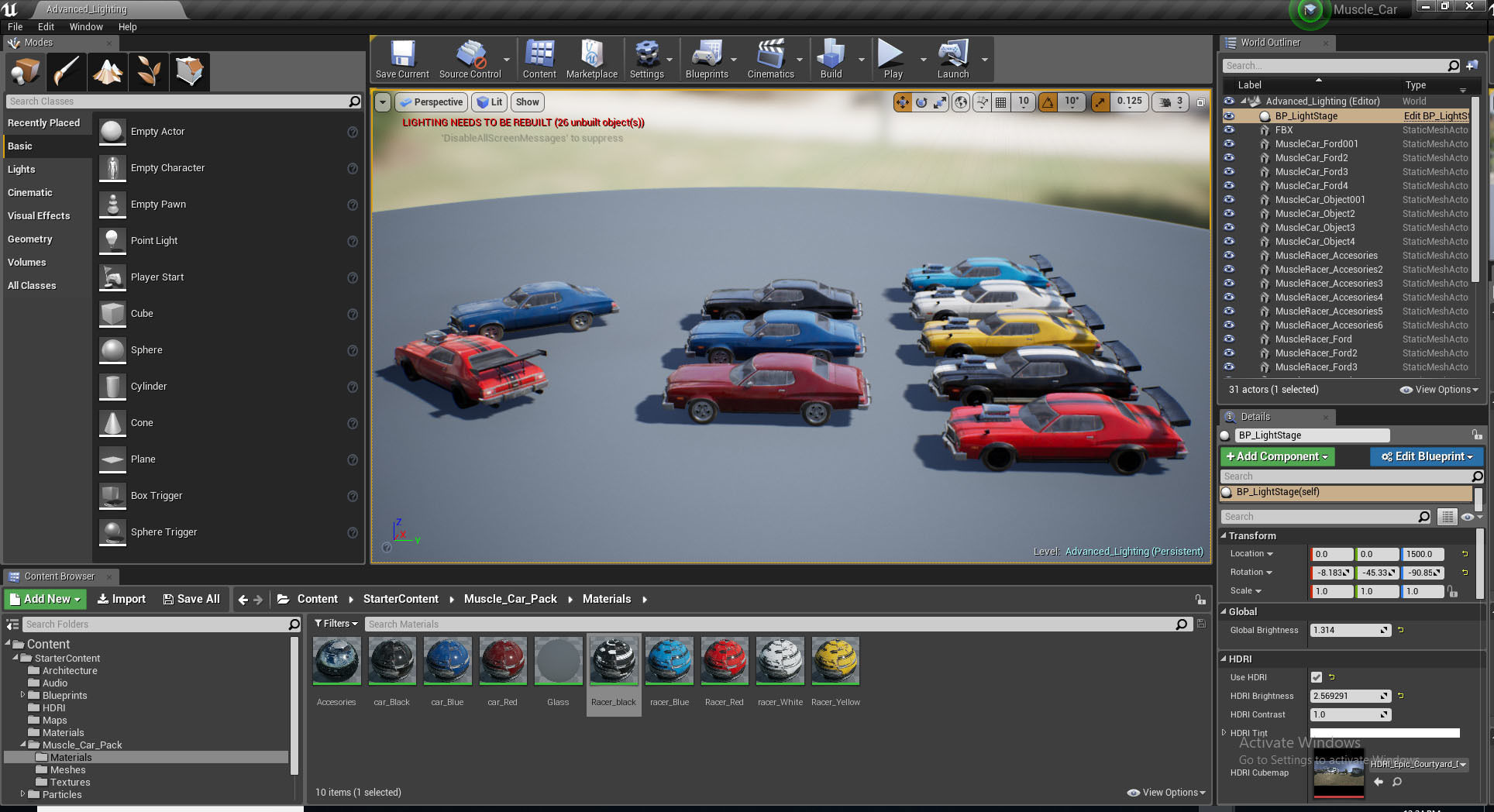Open the Edit Blueprint dropdown

click(x=1427, y=456)
